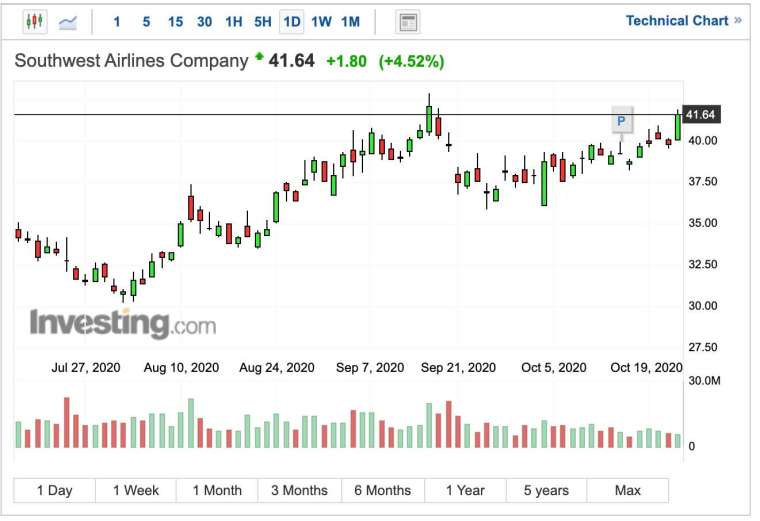
Task: Click the Aug 10, 2020 date label
Action: [x=181, y=368]
